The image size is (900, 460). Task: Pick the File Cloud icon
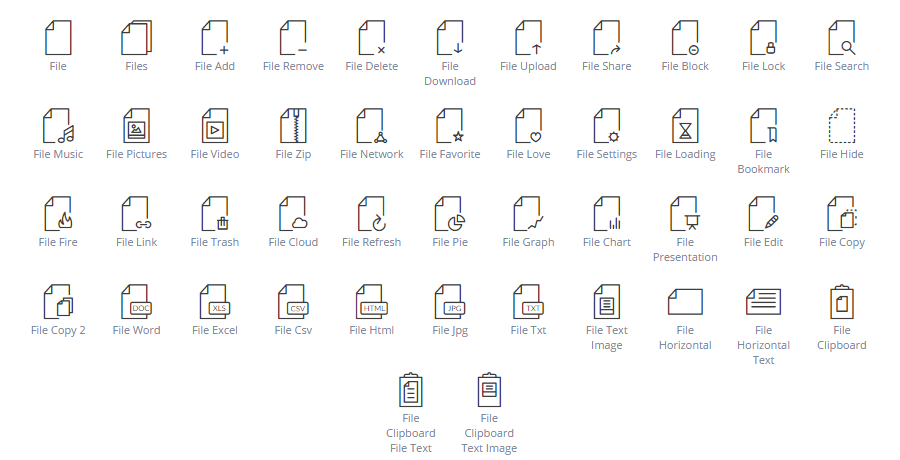coord(293,214)
